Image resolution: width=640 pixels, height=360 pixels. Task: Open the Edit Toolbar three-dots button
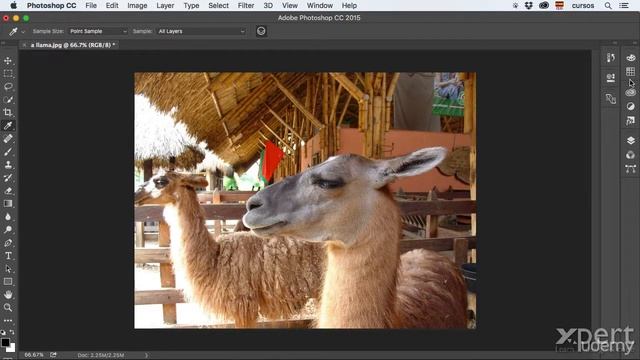(8, 321)
